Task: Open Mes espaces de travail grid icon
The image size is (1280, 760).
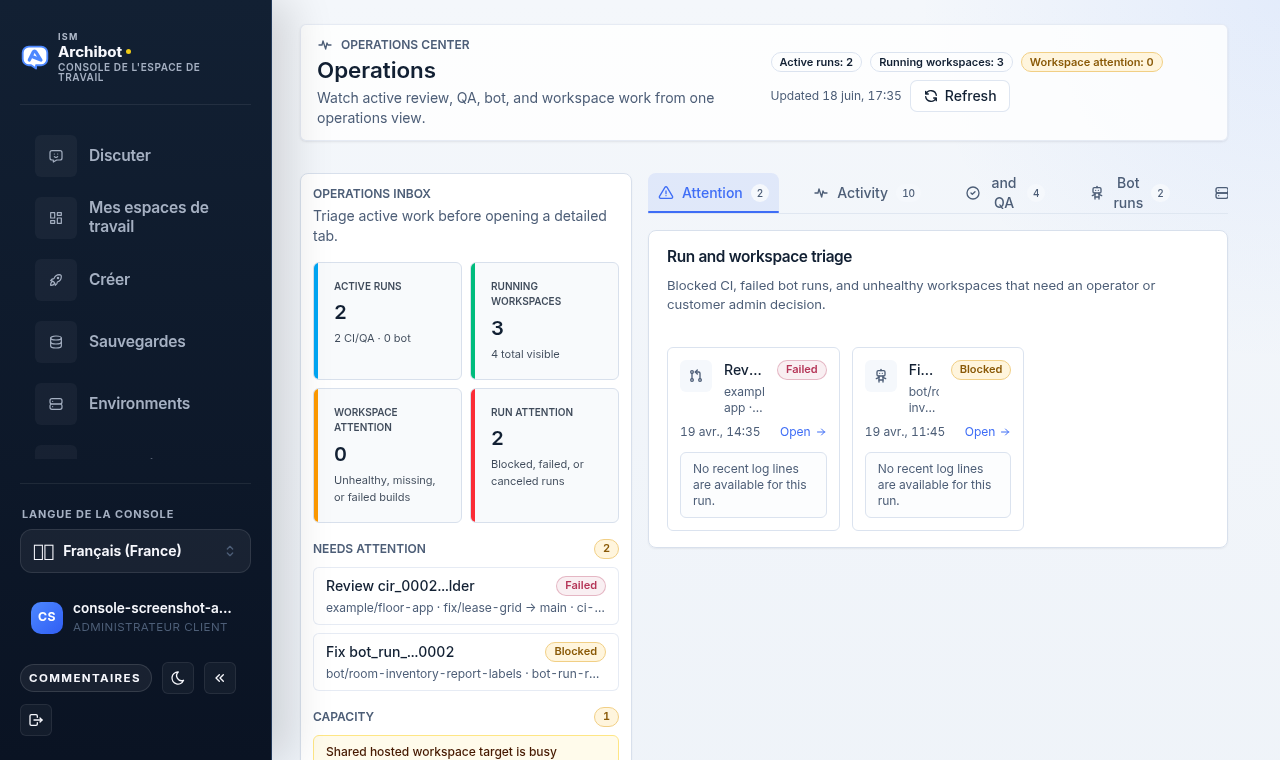Action: point(56,217)
